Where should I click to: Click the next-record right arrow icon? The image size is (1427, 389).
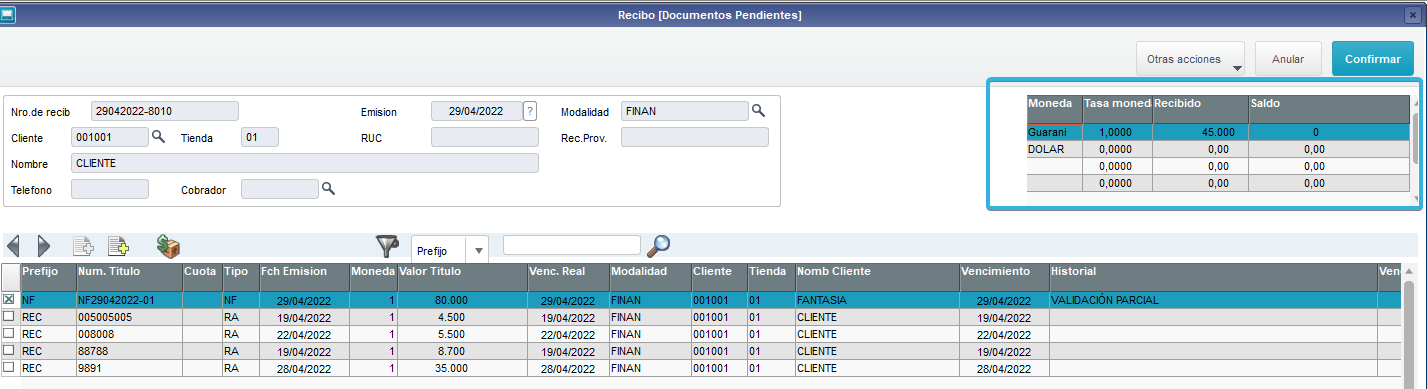coord(44,246)
